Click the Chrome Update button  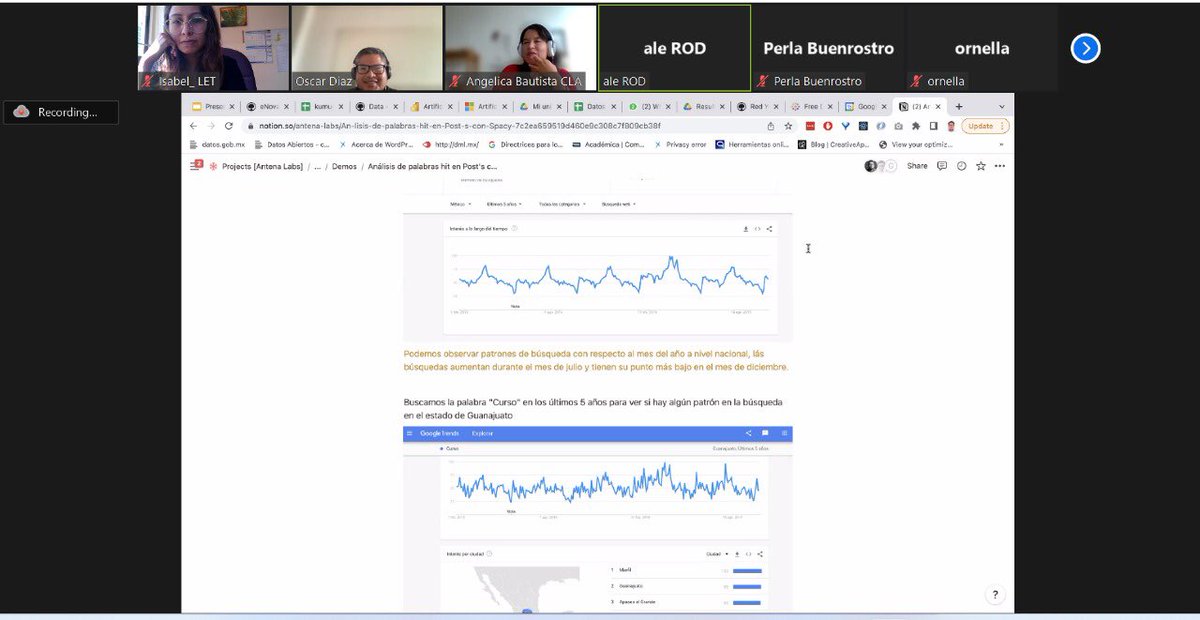coord(985,126)
